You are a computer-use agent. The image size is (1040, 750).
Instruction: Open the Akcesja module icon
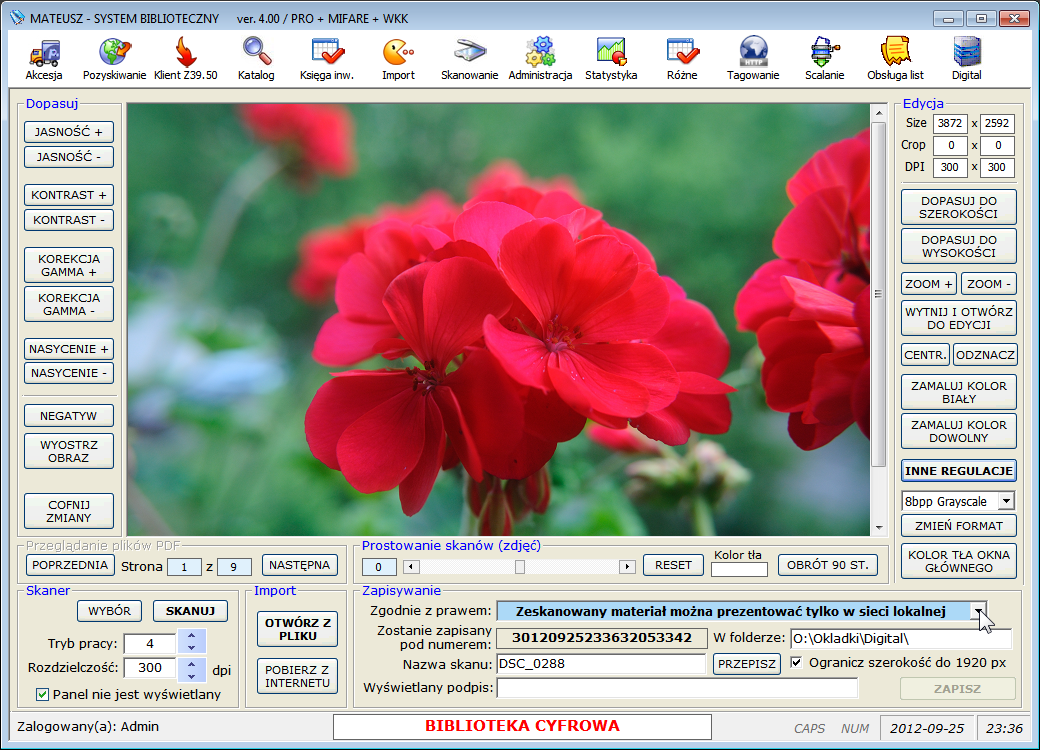point(44,52)
